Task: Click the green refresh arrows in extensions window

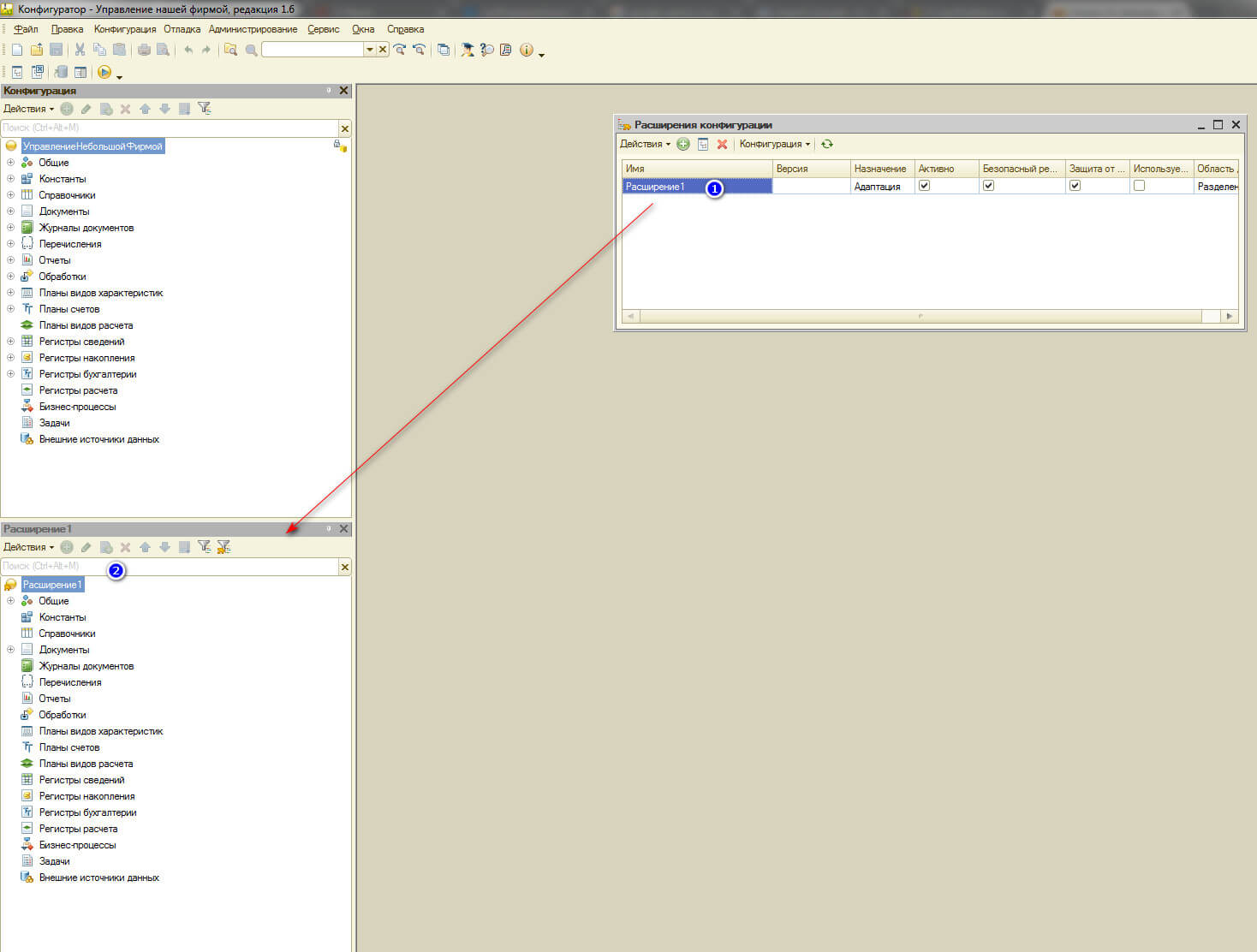Action: (x=827, y=144)
